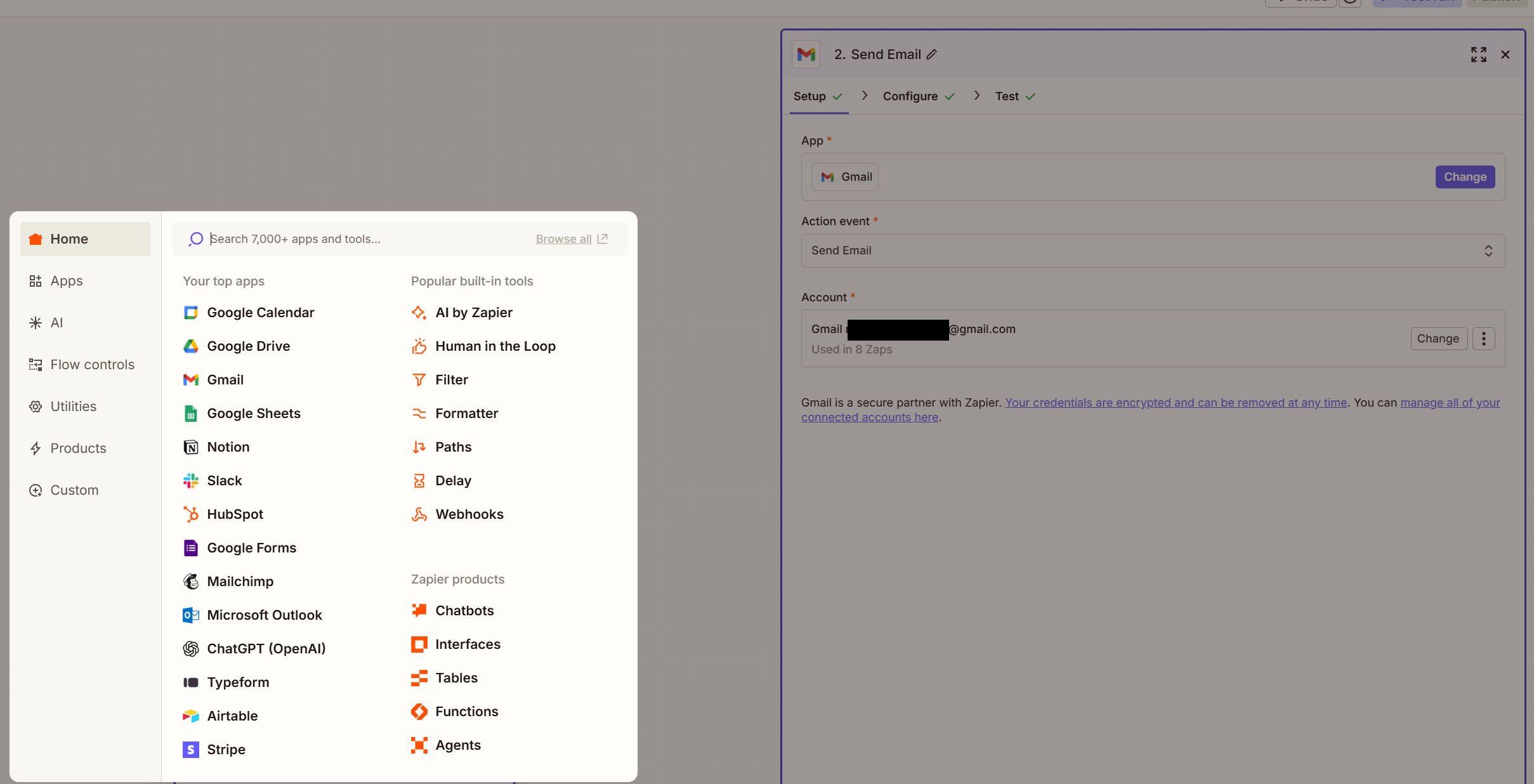Open the Chatbots Zapier product
Viewport: 1534px width, 784px height.
pos(464,610)
